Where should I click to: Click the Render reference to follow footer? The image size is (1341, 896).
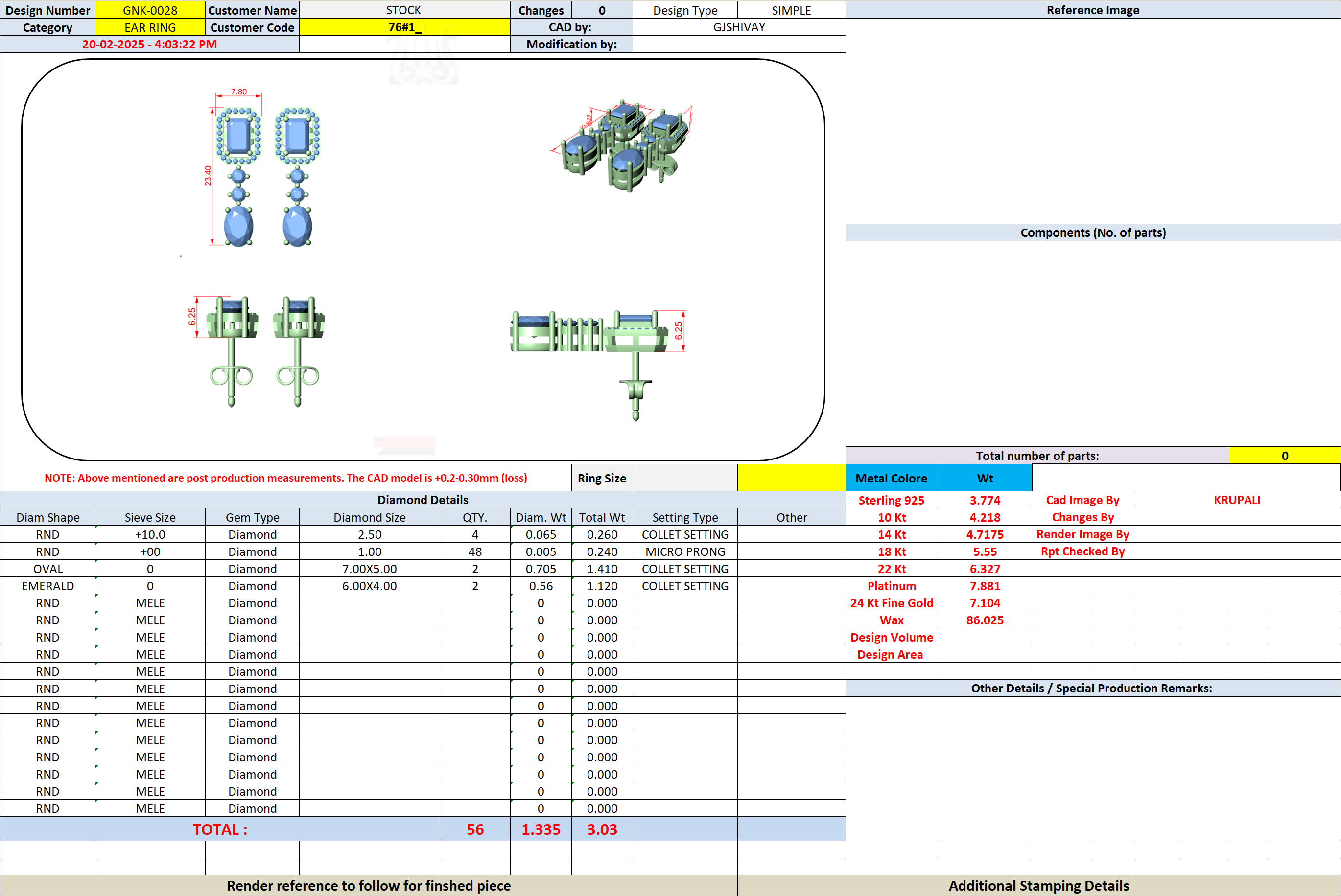coord(369,885)
